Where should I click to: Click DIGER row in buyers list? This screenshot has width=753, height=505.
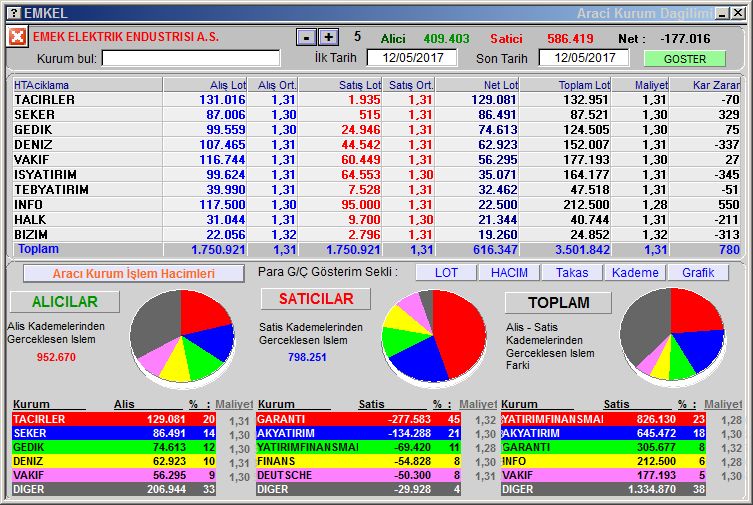click(114, 489)
